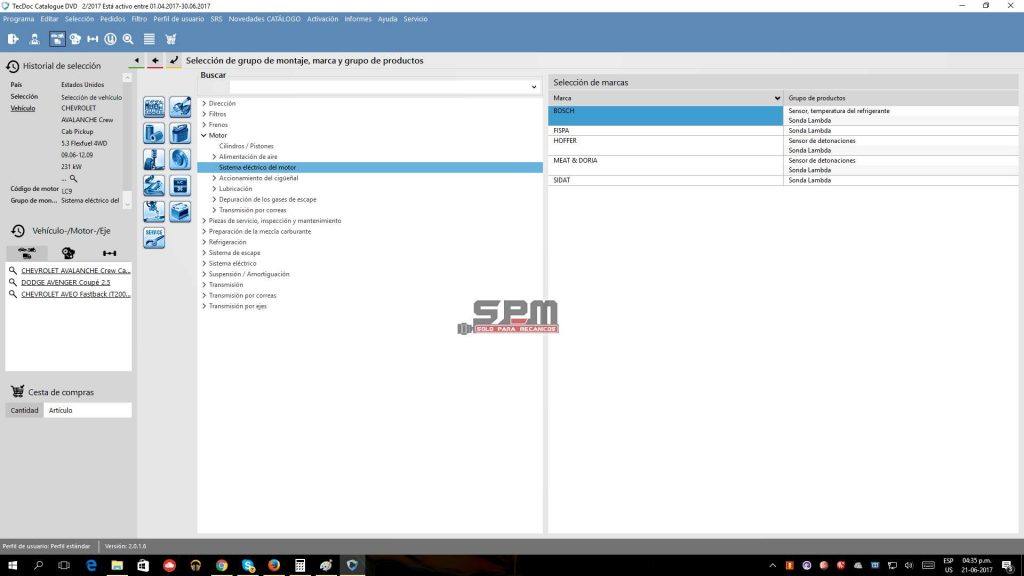The width and height of the screenshot is (1024, 576).
Task: Open the oil canister quick-start icon
Action: pyautogui.click(x=180, y=133)
